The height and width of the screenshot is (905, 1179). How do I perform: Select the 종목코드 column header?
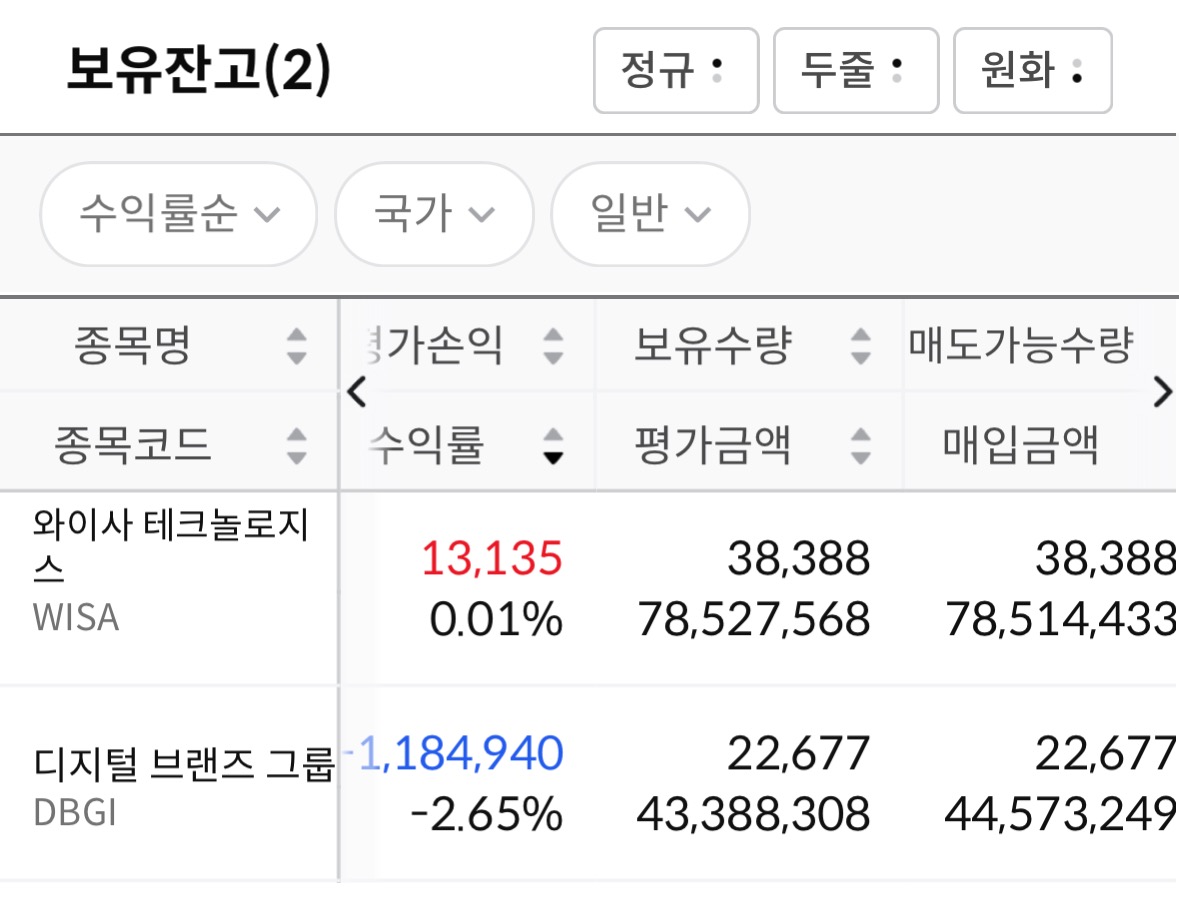pos(132,444)
